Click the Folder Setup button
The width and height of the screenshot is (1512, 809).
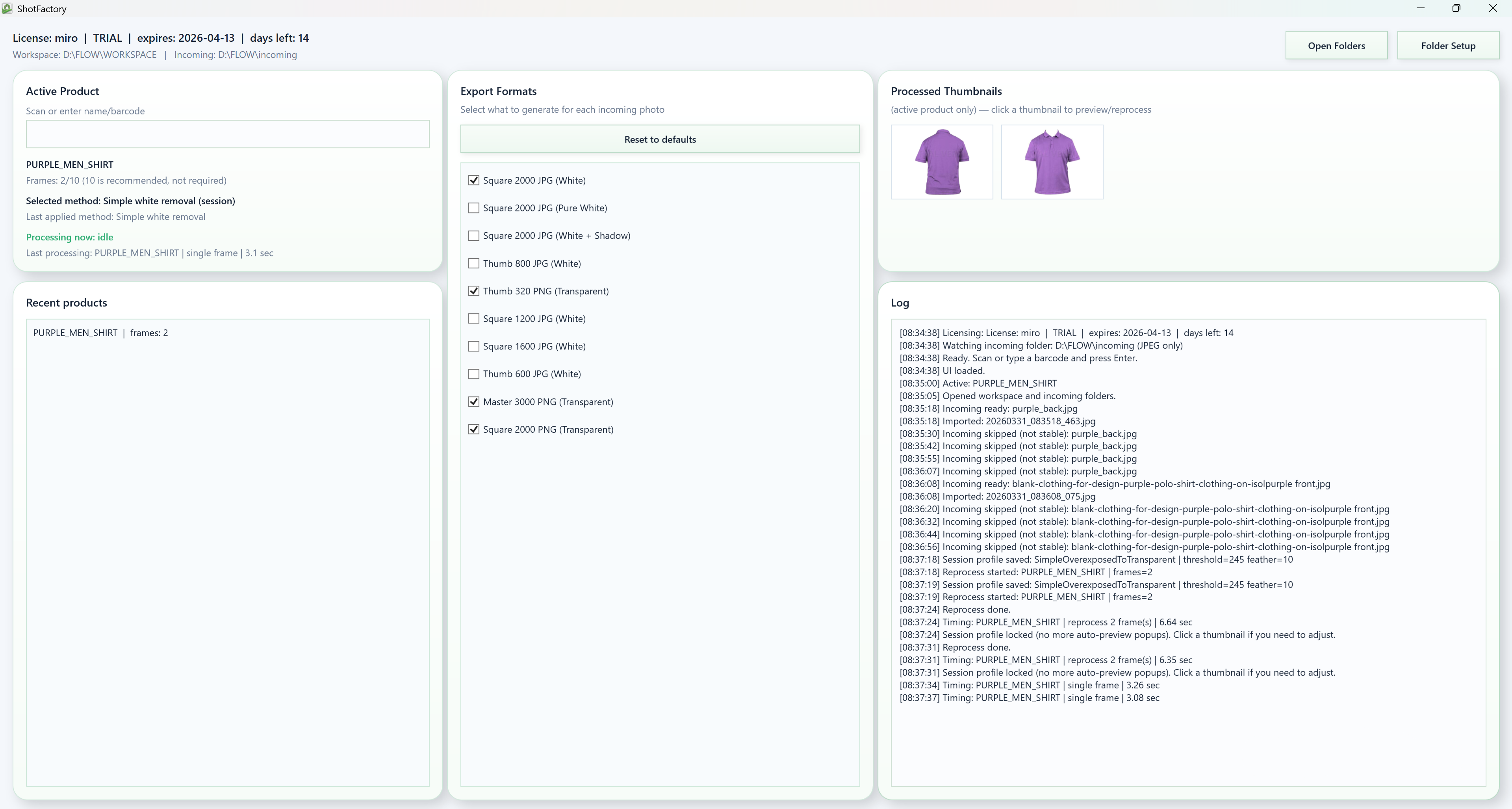1447,46
